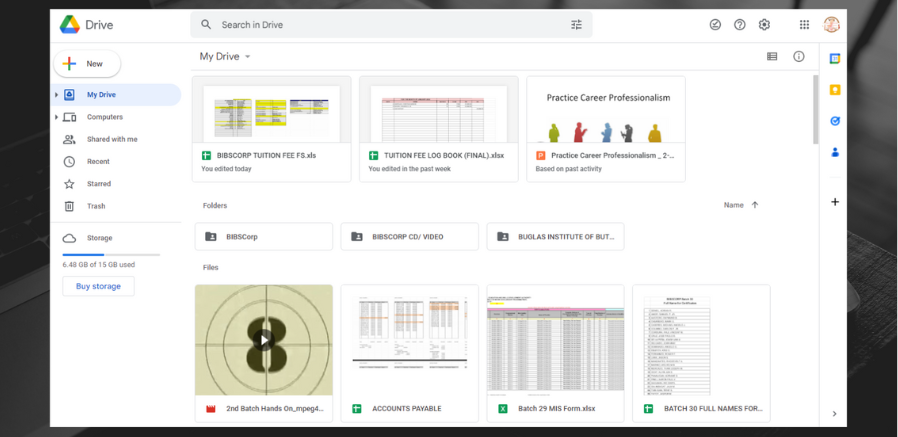Open Google Tasks side panel

pyautogui.click(x=835, y=121)
